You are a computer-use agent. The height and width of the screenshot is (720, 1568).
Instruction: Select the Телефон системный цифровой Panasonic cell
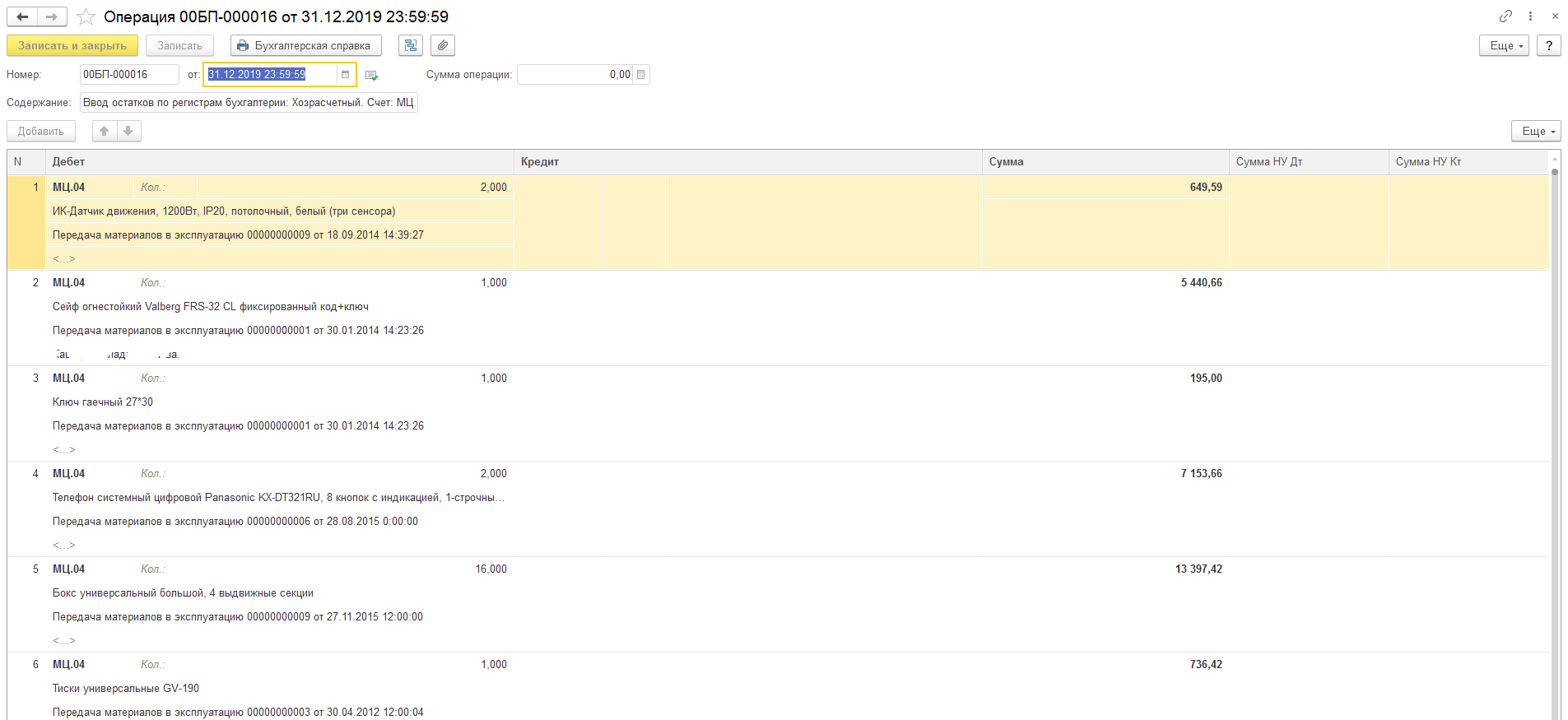[280, 498]
